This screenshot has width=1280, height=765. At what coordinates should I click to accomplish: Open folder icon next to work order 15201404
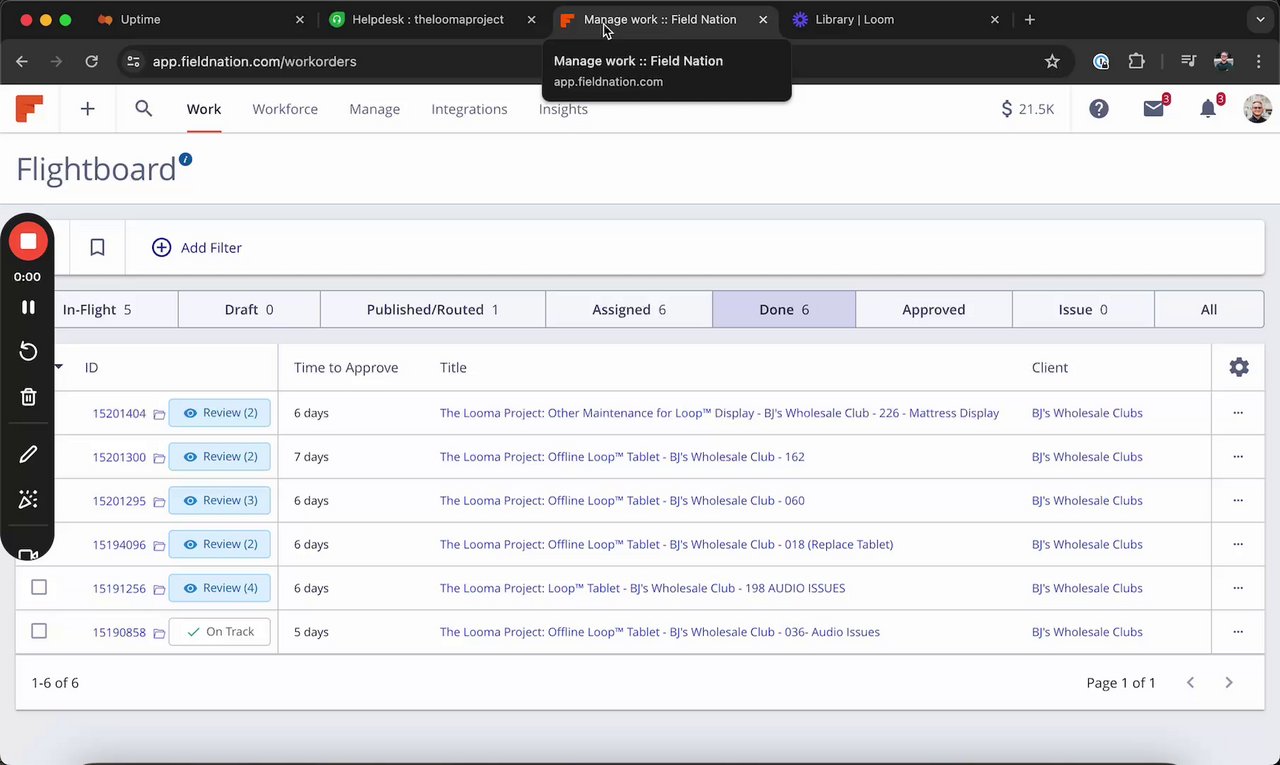159,414
